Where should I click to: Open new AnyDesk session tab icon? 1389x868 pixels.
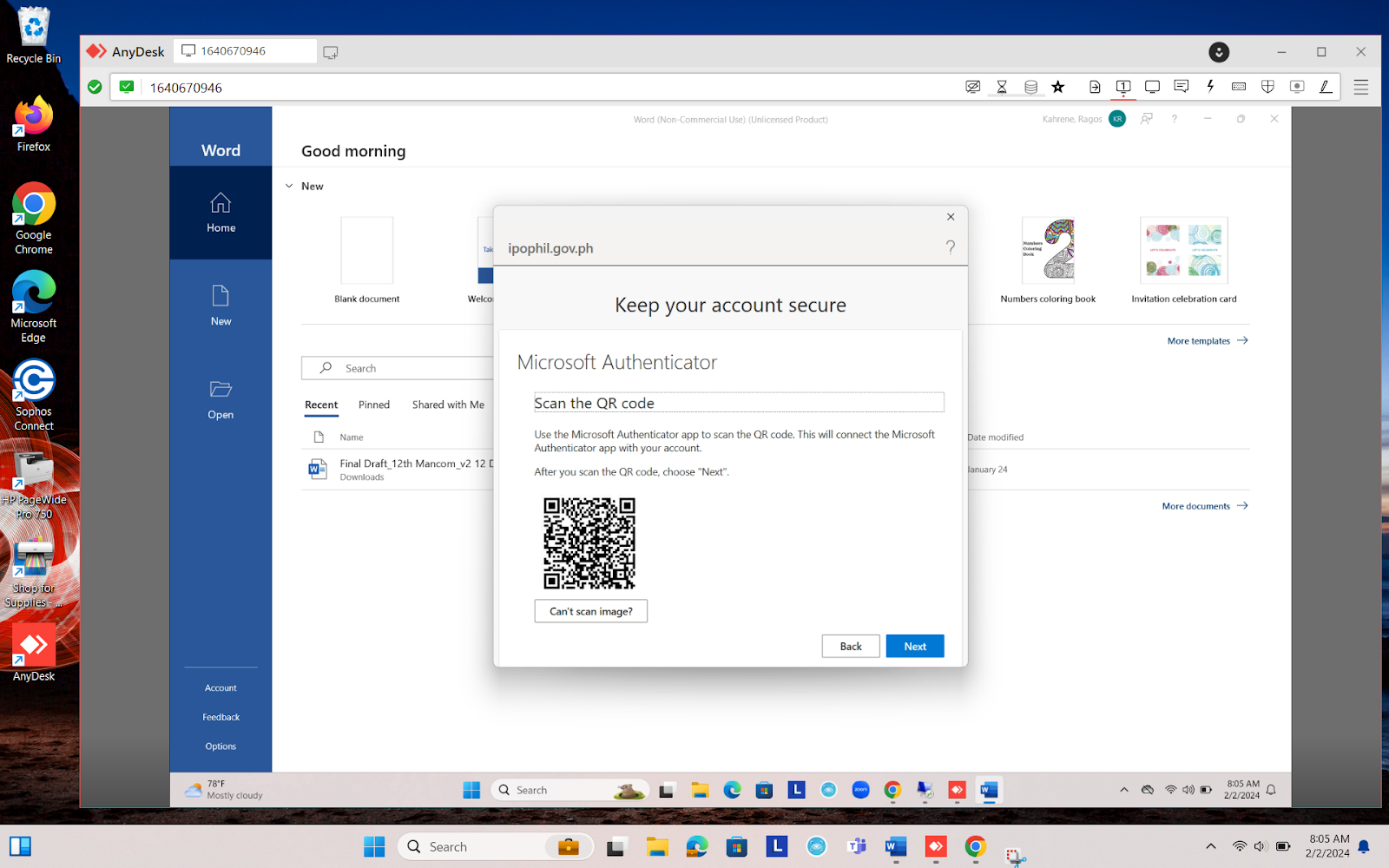pyautogui.click(x=331, y=52)
